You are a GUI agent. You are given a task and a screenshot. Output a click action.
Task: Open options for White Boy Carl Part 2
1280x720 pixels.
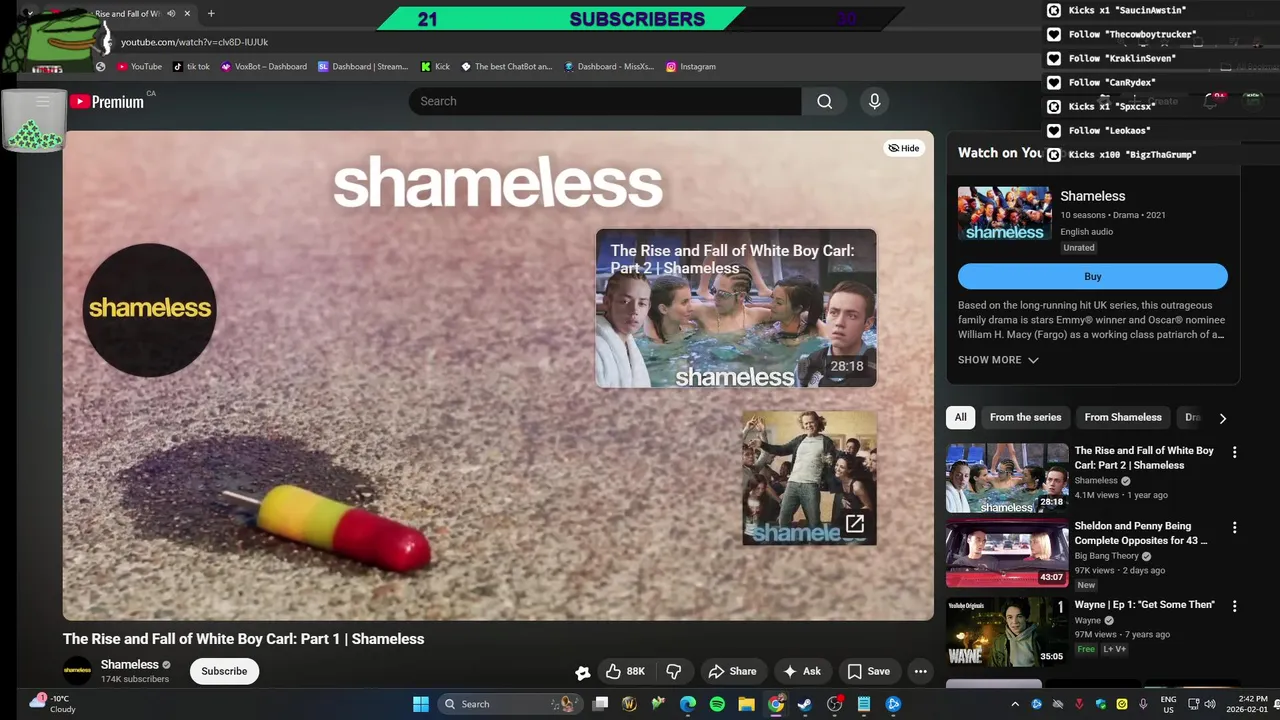pyautogui.click(x=1234, y=452)
